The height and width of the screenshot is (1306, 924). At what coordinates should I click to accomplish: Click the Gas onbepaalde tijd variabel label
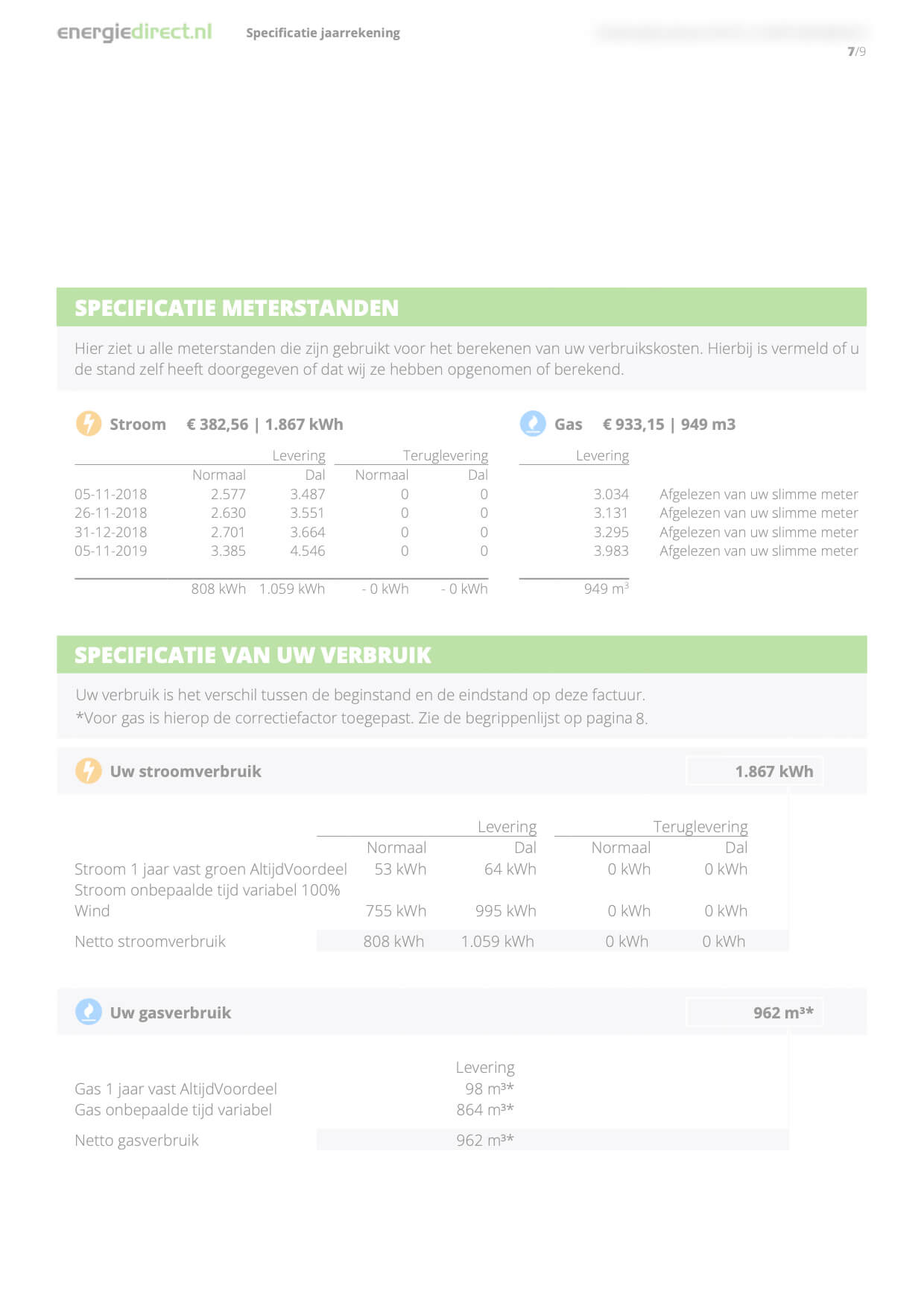coord(173,1109)
